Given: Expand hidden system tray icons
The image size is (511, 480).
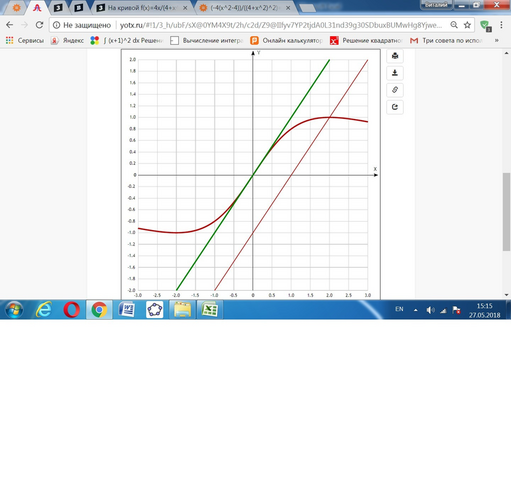Looking at the screenshot, I should pyautogui.click(x=415, y=310).
